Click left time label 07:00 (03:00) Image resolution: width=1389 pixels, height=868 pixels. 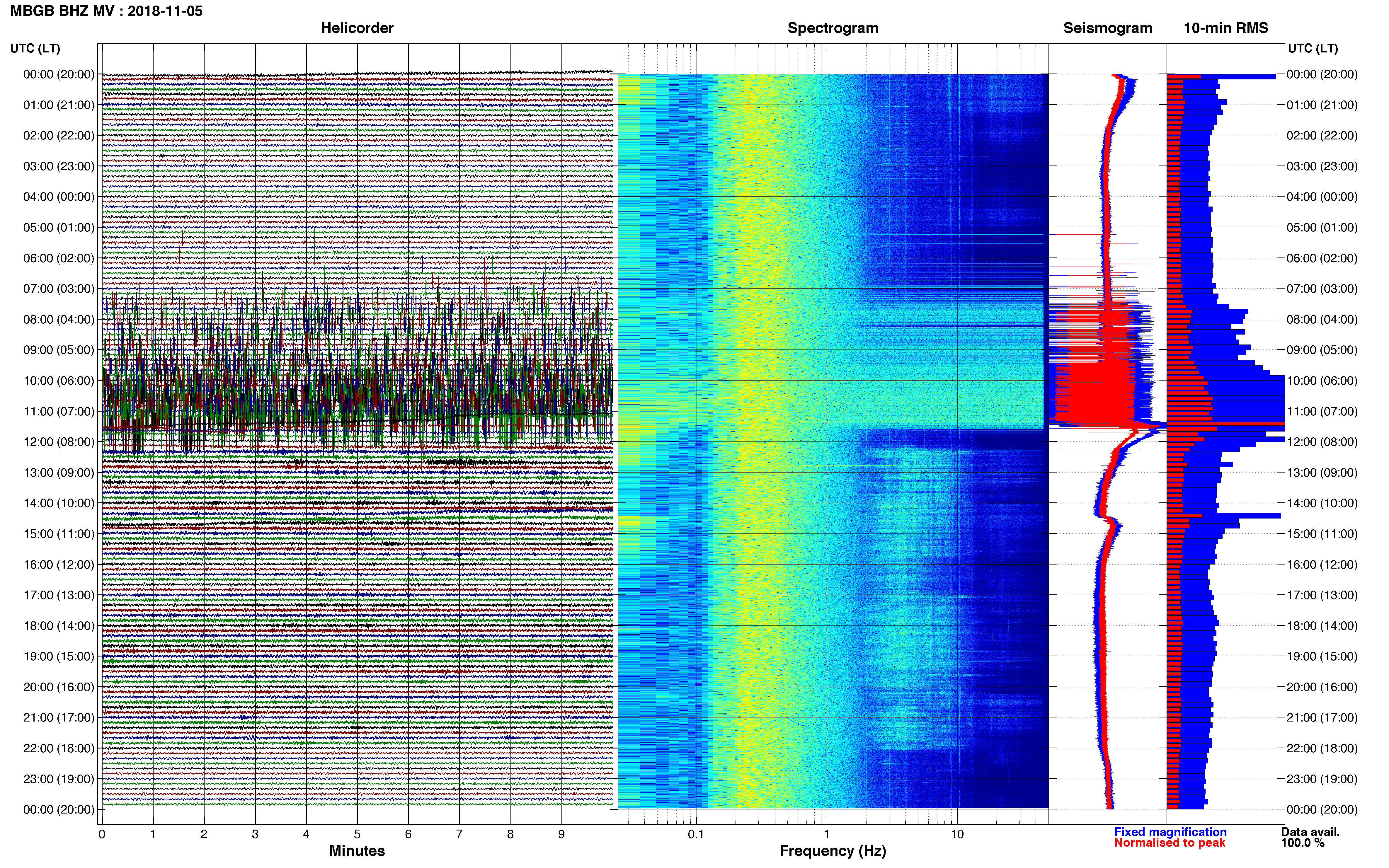[59, 289]
